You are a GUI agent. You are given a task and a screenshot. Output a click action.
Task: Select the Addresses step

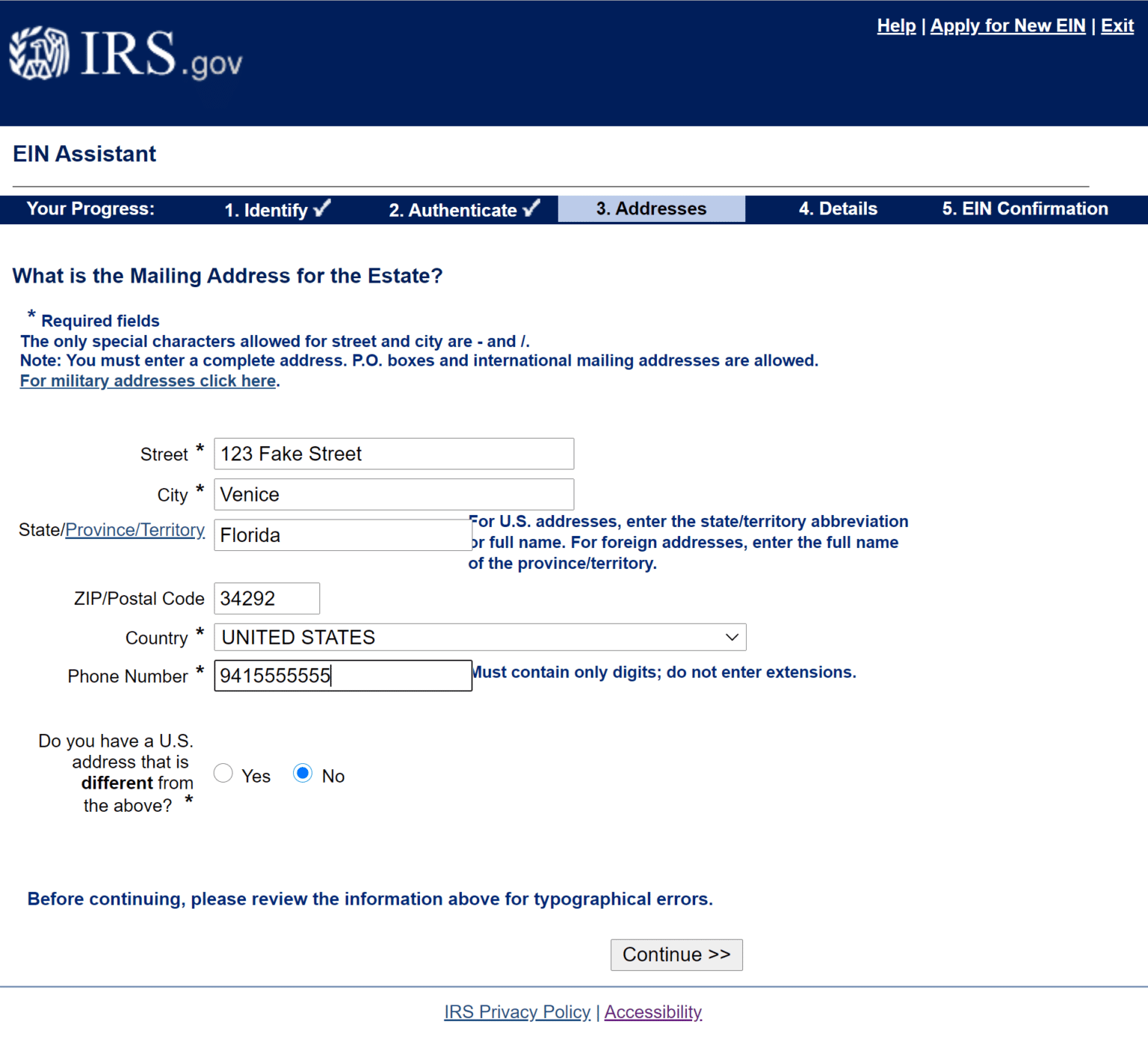click(650, 209)
